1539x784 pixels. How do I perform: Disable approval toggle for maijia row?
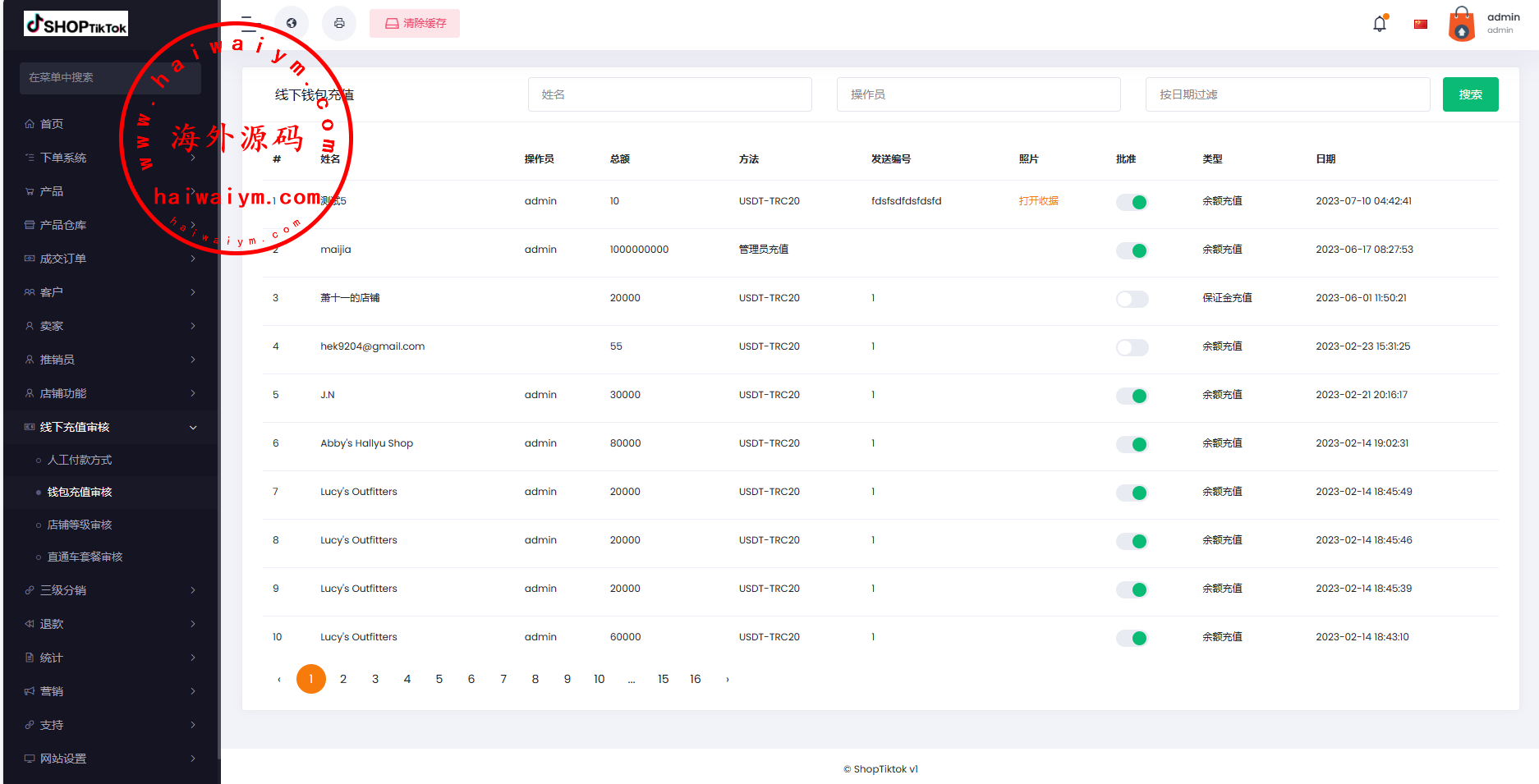point(1132,250)
